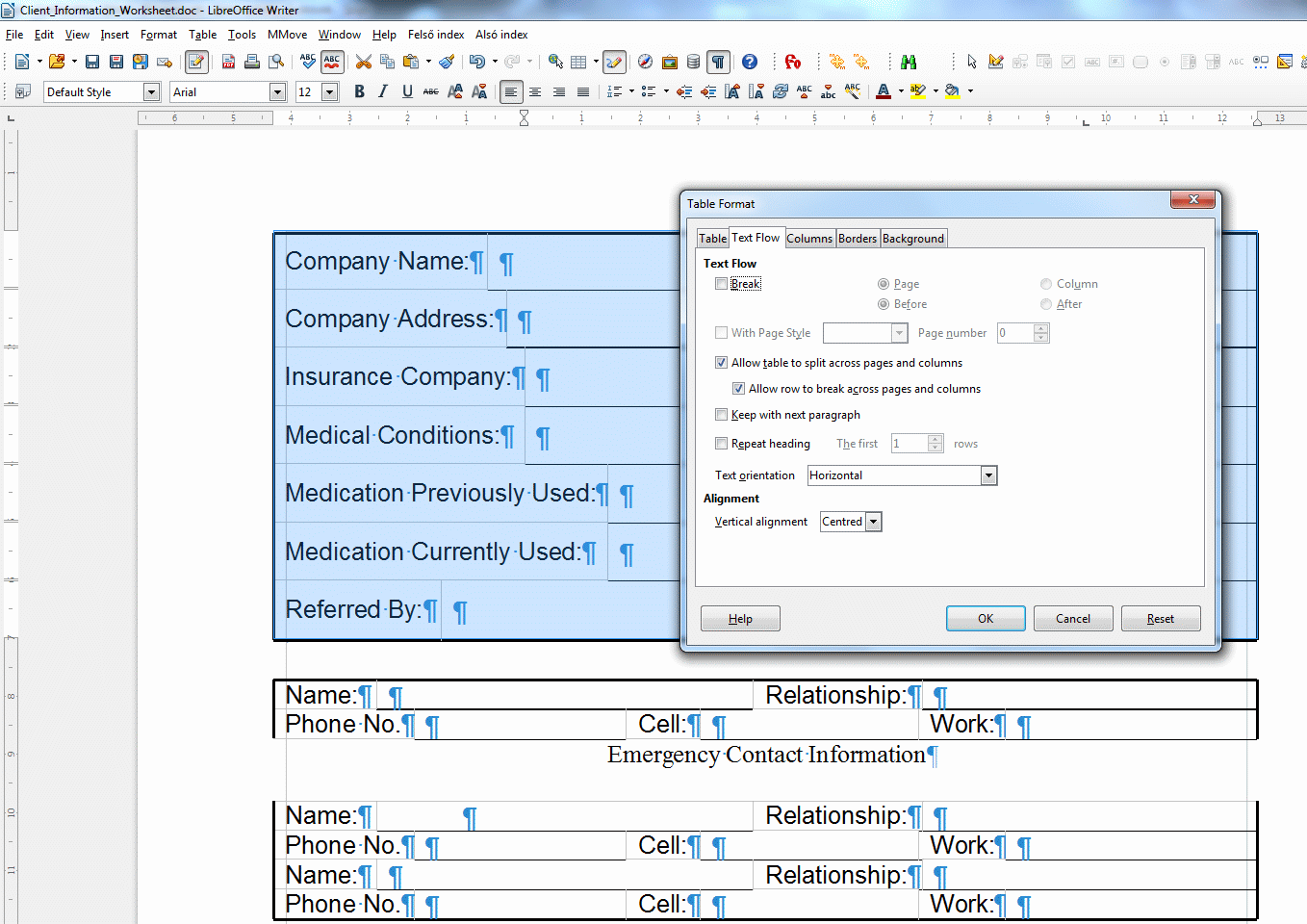Open the Background tab
1307x924 pixels.
pyautogui.click(x=913, y=239)
